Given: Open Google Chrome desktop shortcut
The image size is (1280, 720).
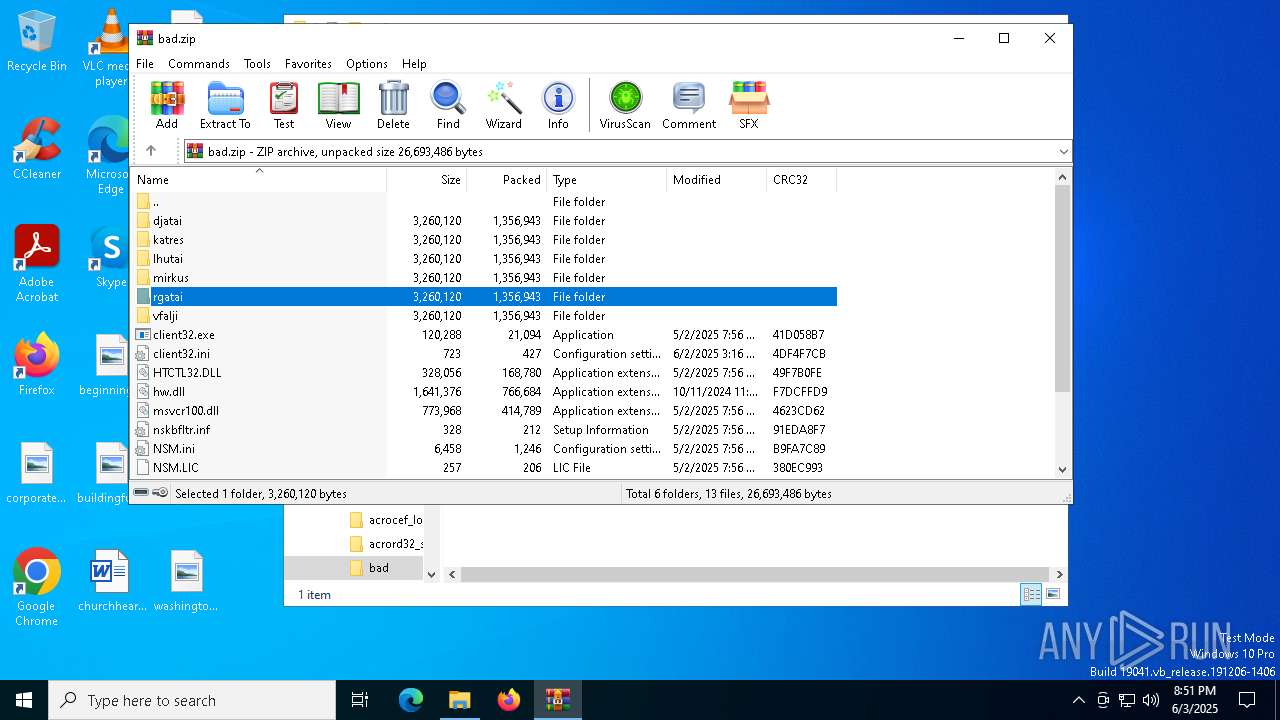Looking at the screenshot, I should pos(37,588).
